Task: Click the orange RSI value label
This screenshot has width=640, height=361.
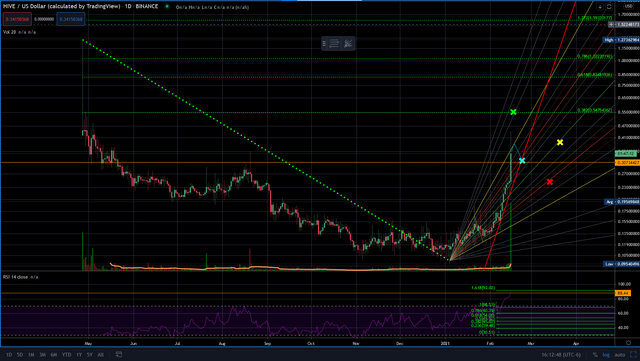Action: coord(623,293)
